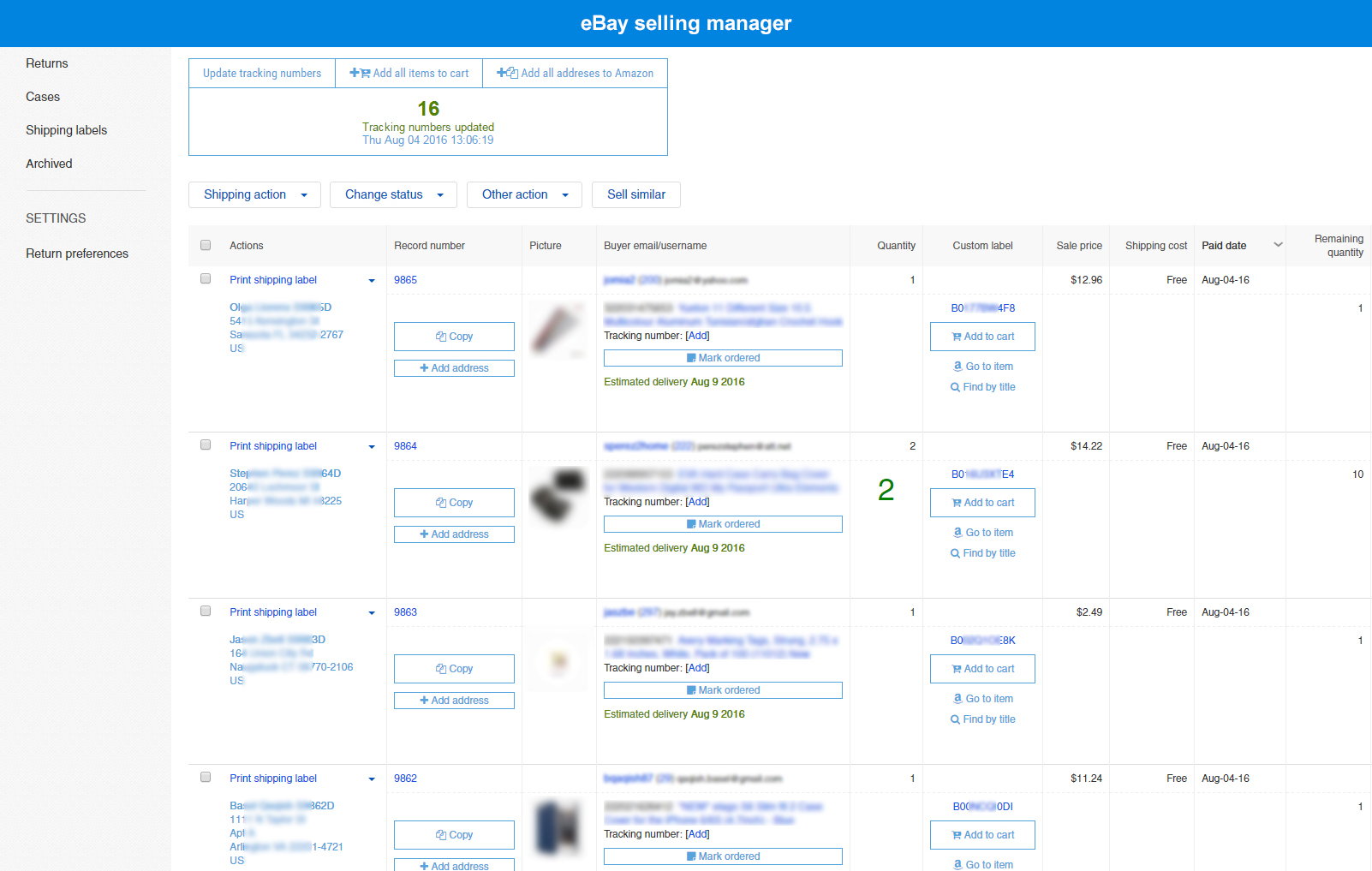Open record number 9862 link

pyautogui.click(x=405, y=779)
